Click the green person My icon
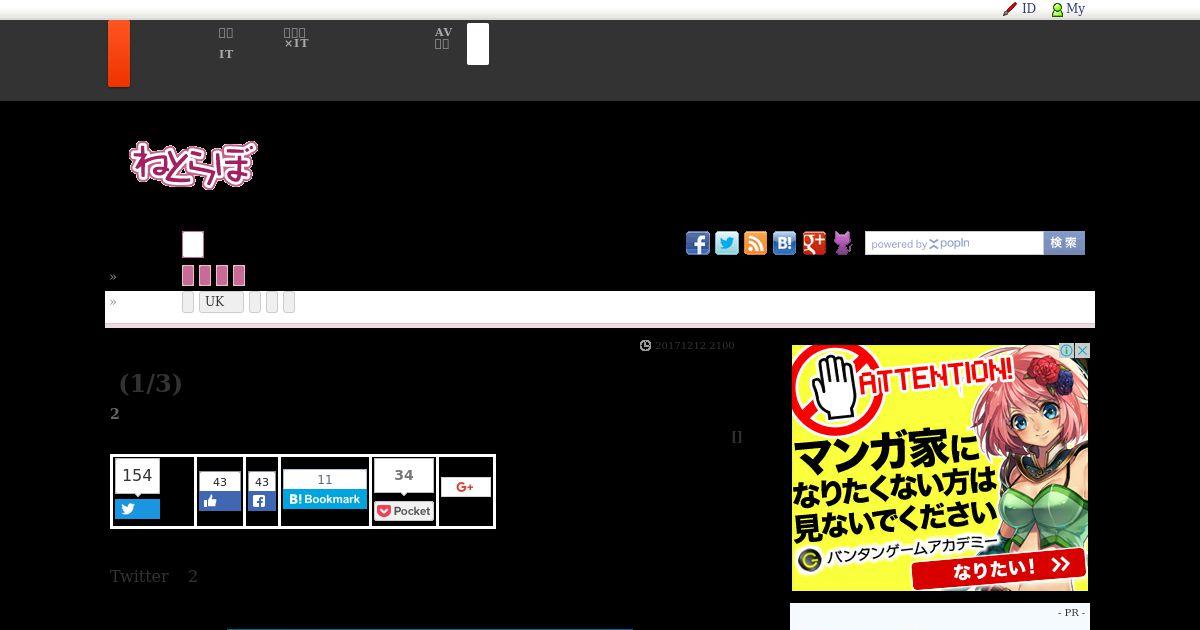This screenshot has width=1200, height=630. click(1057, 9)
